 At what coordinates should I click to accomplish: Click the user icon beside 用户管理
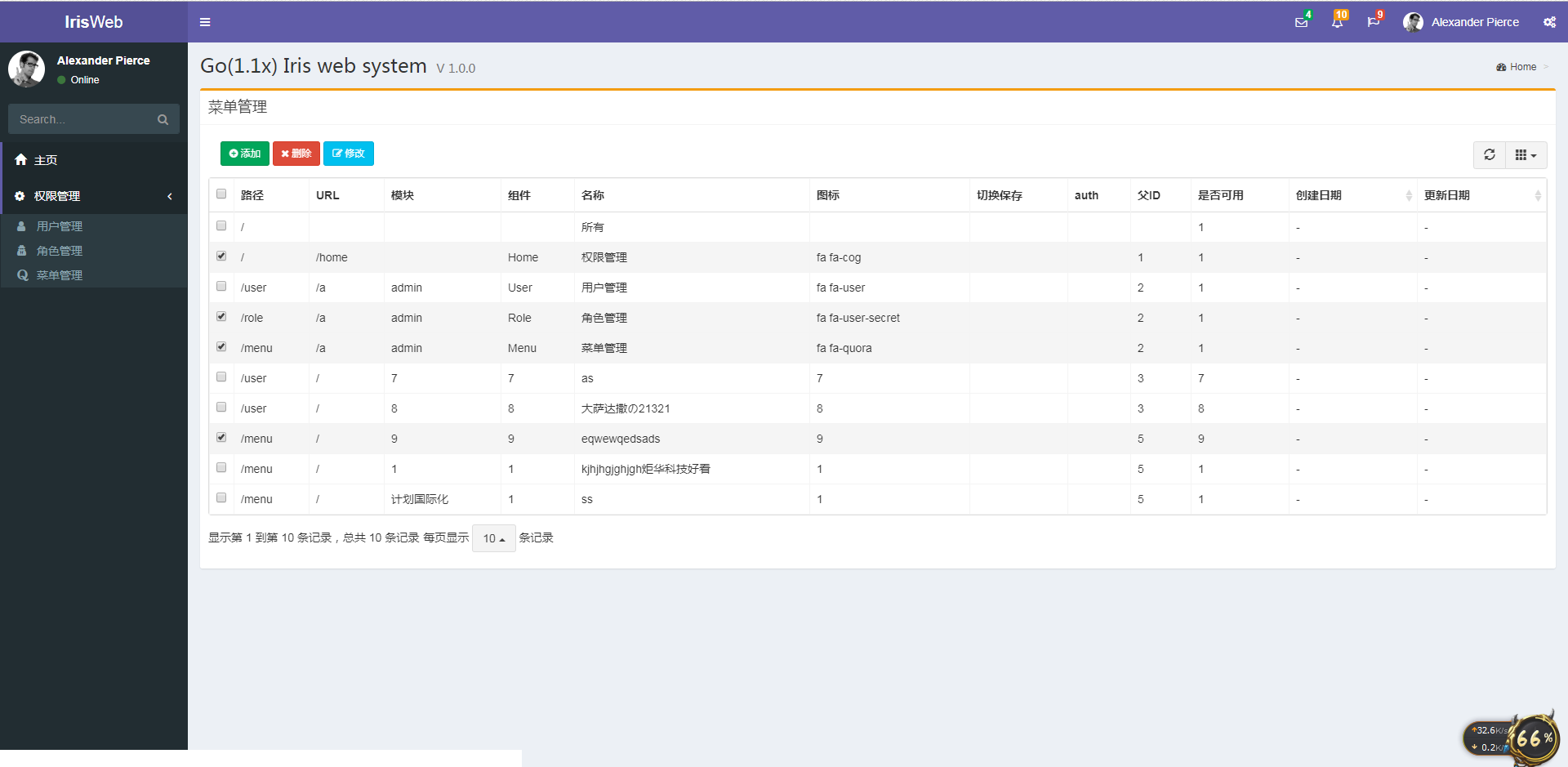(22, 226)
